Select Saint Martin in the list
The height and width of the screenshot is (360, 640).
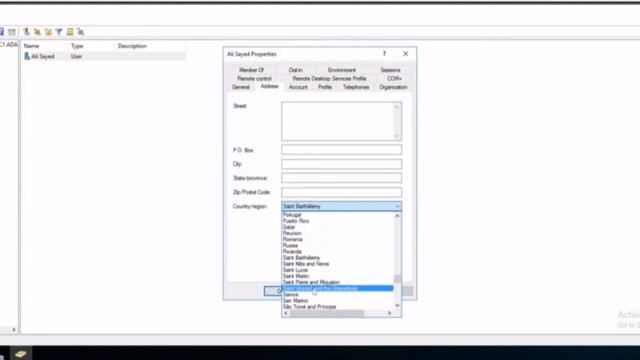(x=296, y=276)
